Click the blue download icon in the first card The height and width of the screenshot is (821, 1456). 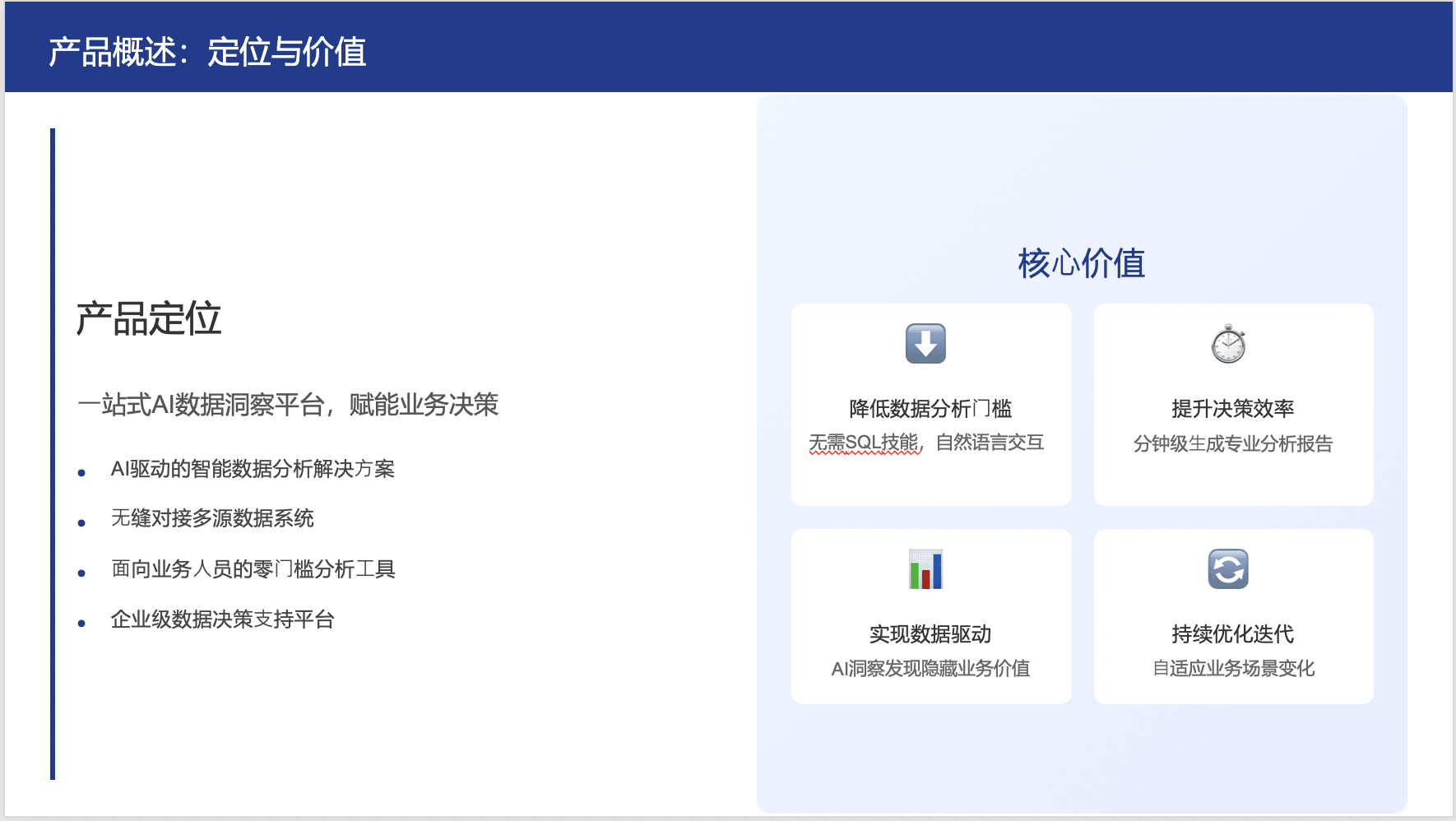(x=928, y=345)
